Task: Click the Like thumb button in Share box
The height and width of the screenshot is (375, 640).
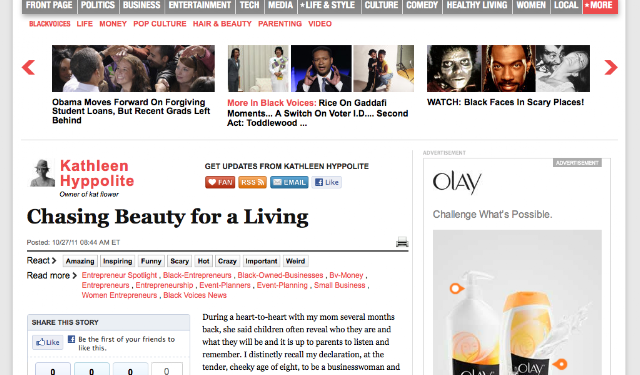Action: 48,342
